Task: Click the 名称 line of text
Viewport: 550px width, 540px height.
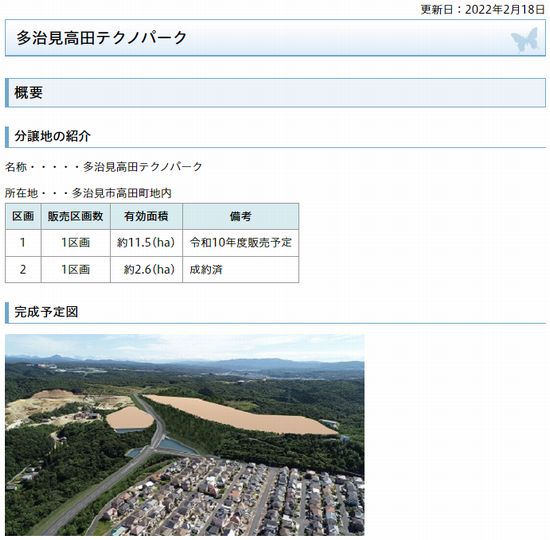Action: point(104,167)
